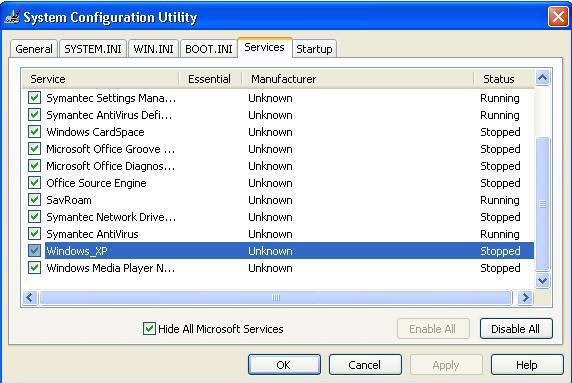Click the horizontal scrollbar left arrow
This screenshot has height=383, width=572.
pos(30,298)
